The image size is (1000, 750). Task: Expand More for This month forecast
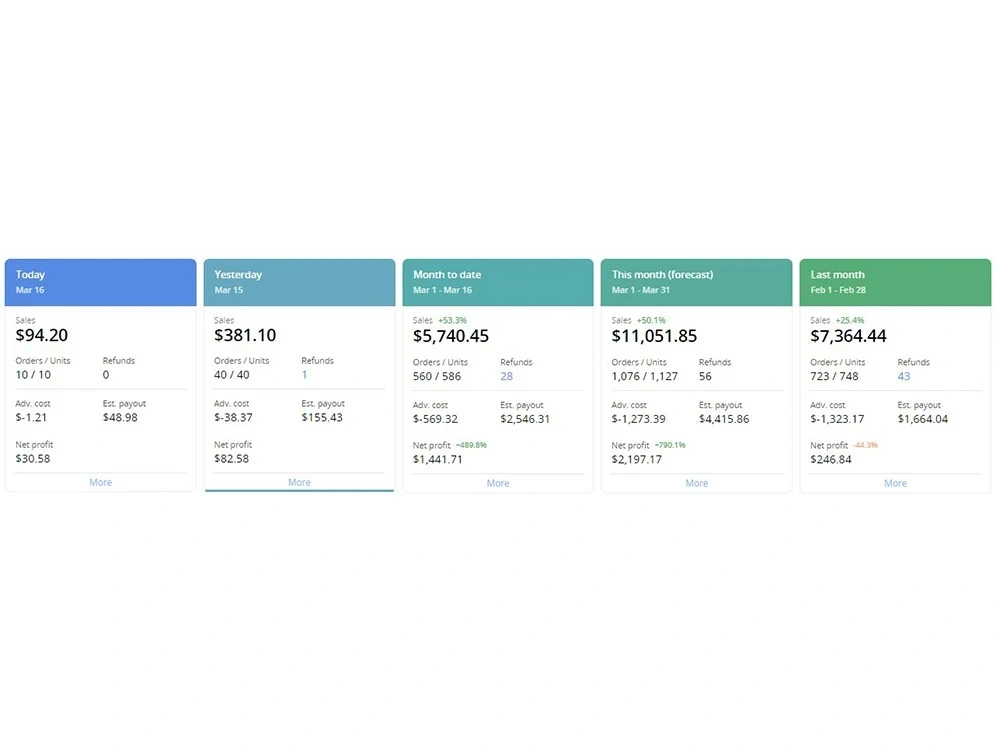click(x=696, y=483)
